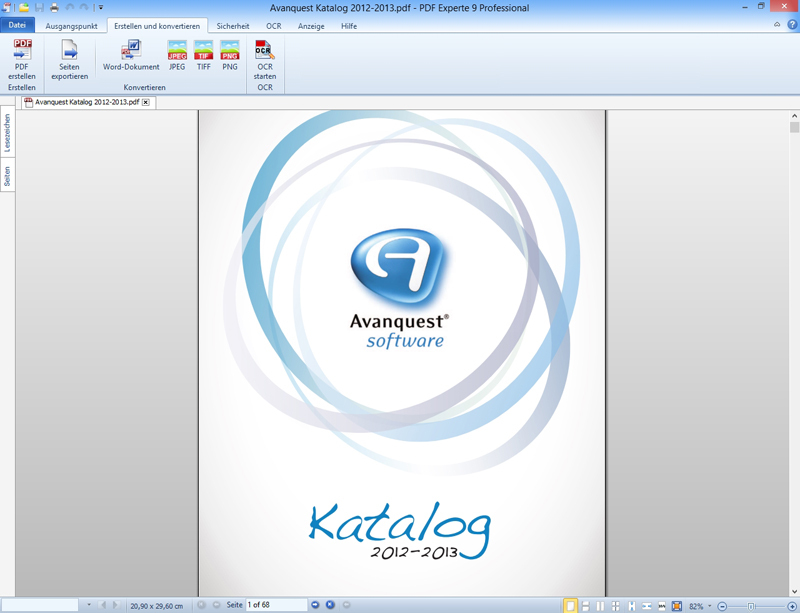Collapse the ribbon with the small arrow

pyautogui.click(x=777, y=24)
